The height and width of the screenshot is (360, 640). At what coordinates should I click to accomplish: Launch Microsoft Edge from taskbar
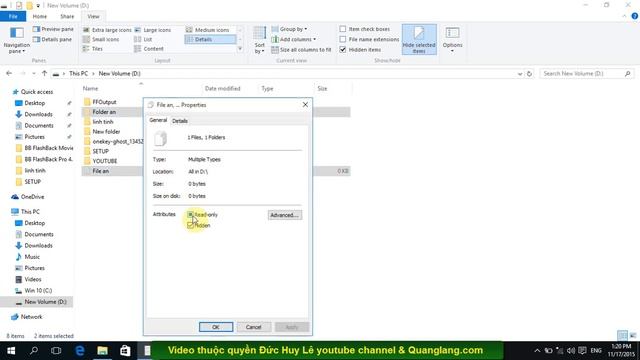80,351
